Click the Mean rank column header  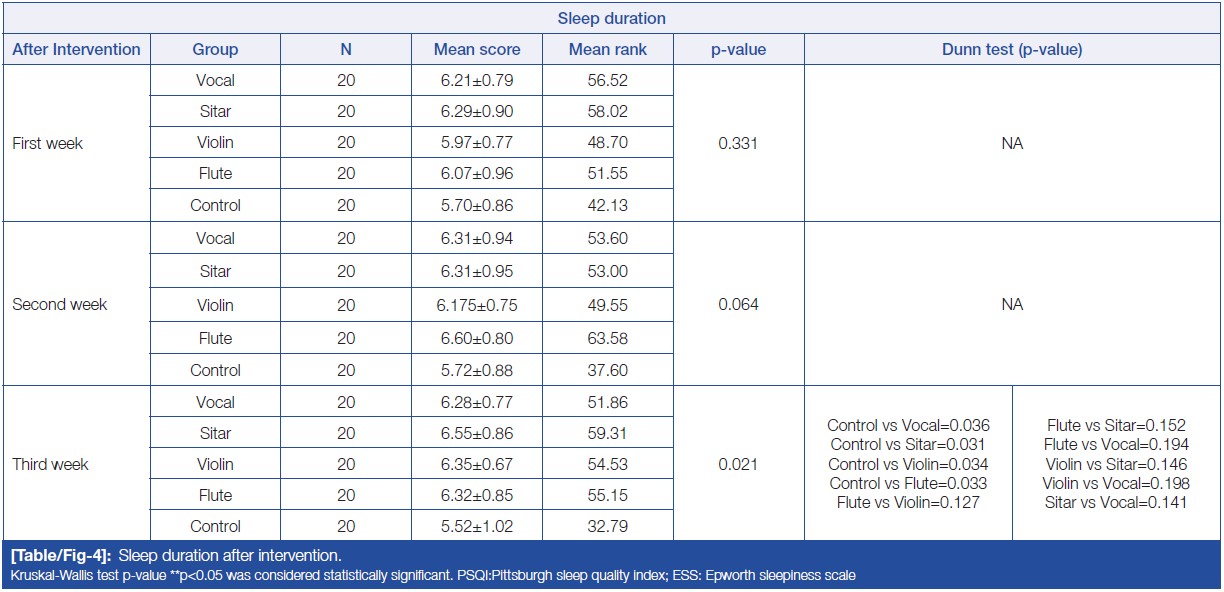pyautogui.click(x=608, y=49)
